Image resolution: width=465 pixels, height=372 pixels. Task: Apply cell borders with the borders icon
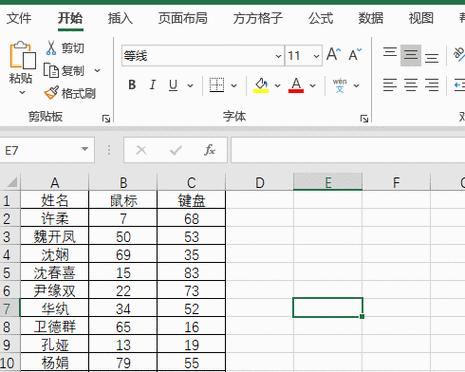click(216, 85)
